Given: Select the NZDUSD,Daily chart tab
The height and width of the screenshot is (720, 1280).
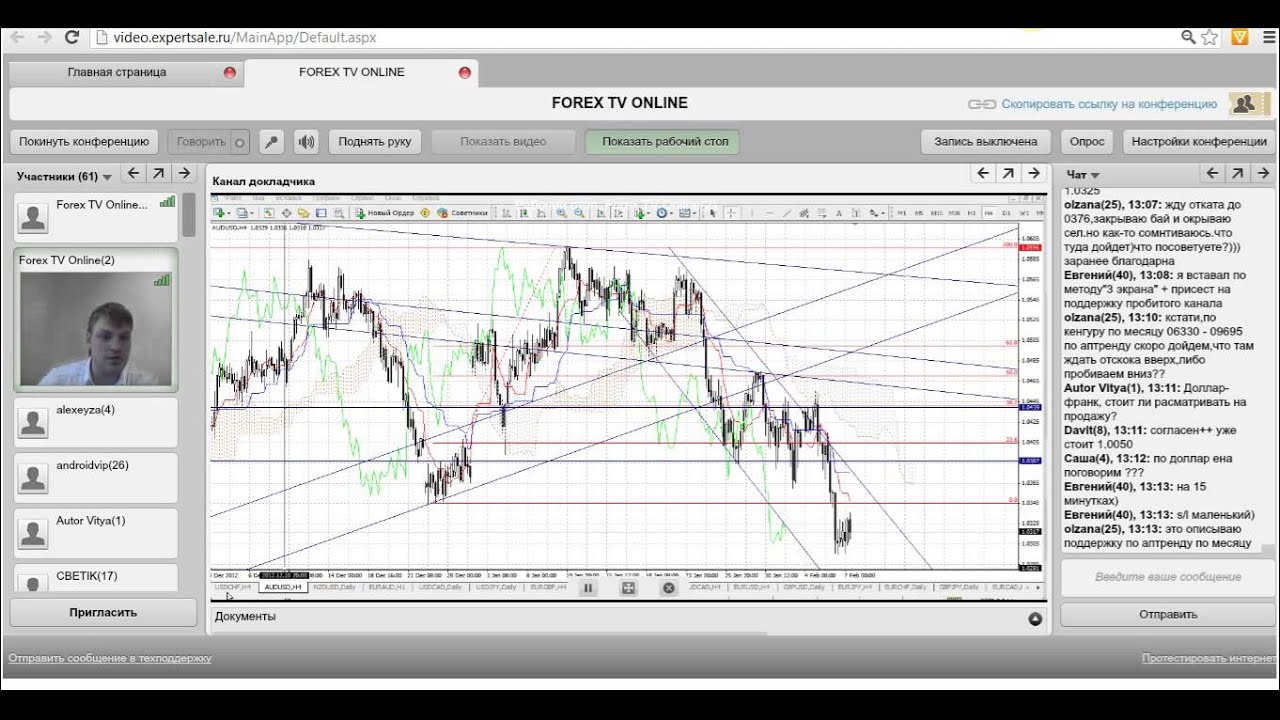Looking at the screenshot, I should [334, 587].
